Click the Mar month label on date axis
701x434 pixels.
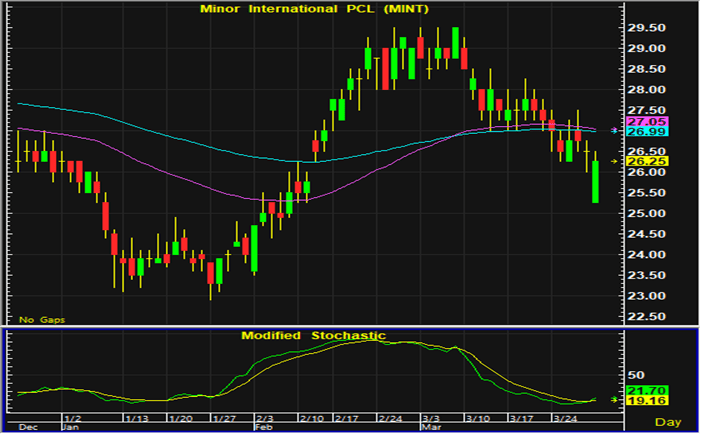click(424, 425)
